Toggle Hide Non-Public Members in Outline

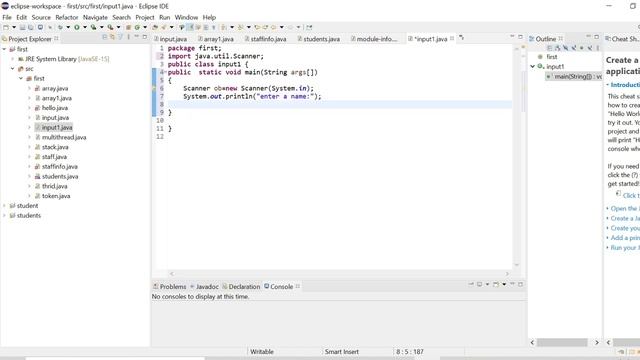coord(581,48)
